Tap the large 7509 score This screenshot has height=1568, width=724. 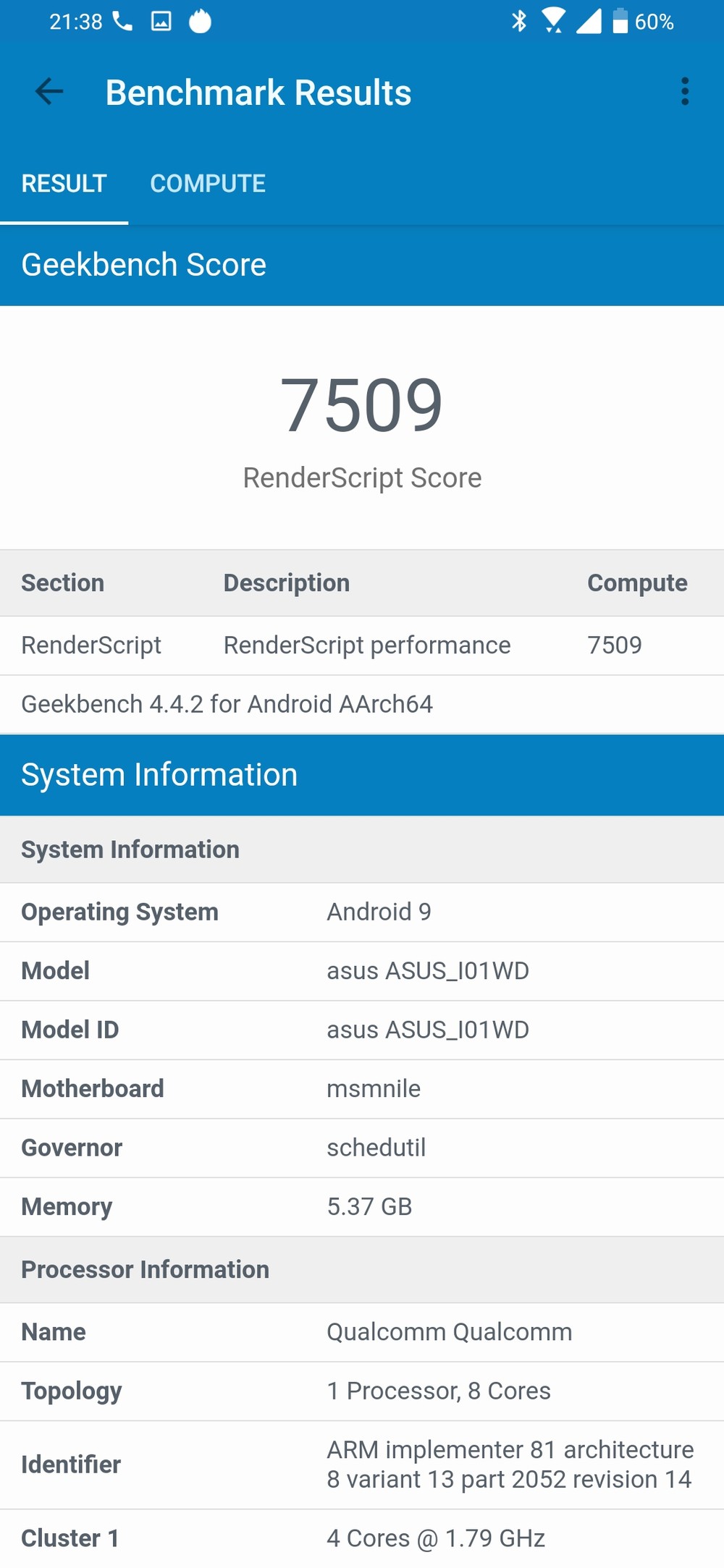coord(362,405)
